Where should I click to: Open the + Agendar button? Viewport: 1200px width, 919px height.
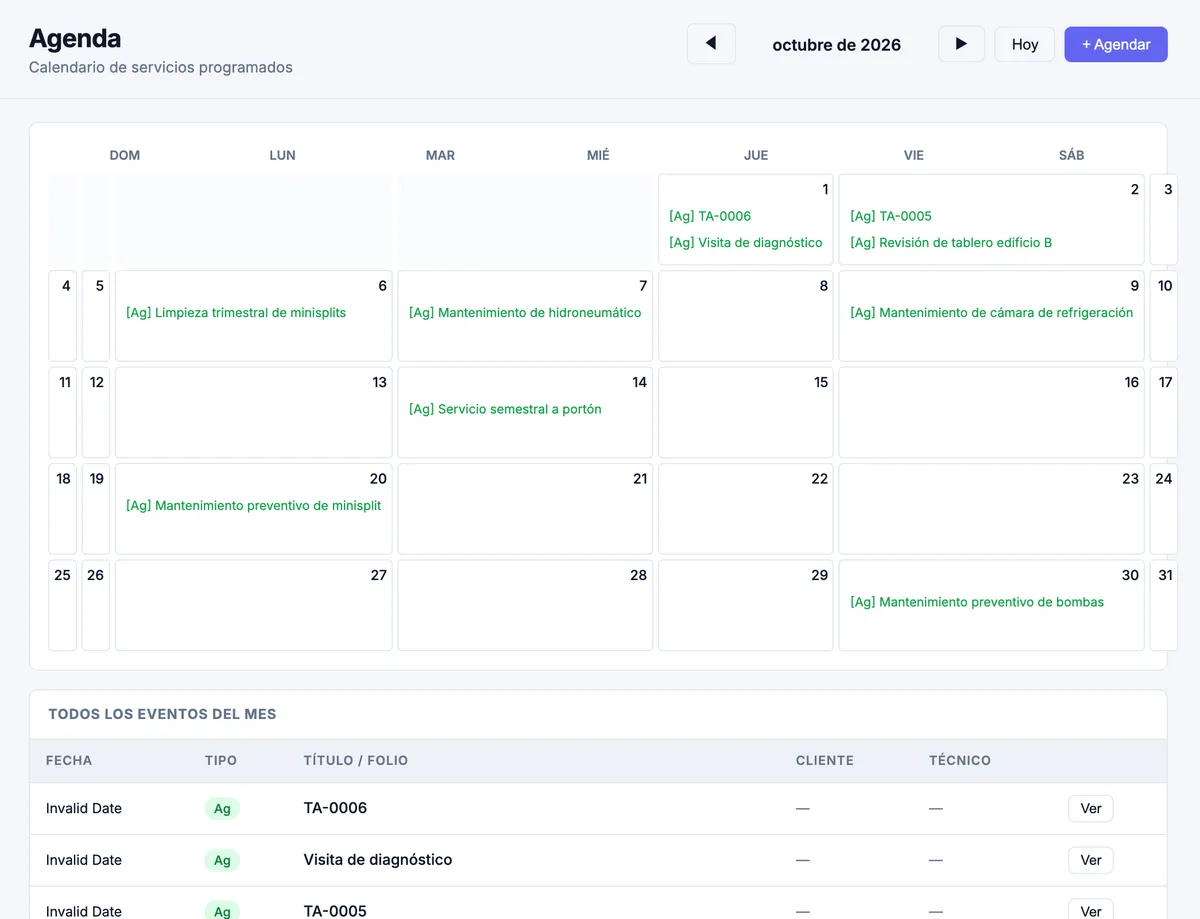click(x=1116, y=44)
